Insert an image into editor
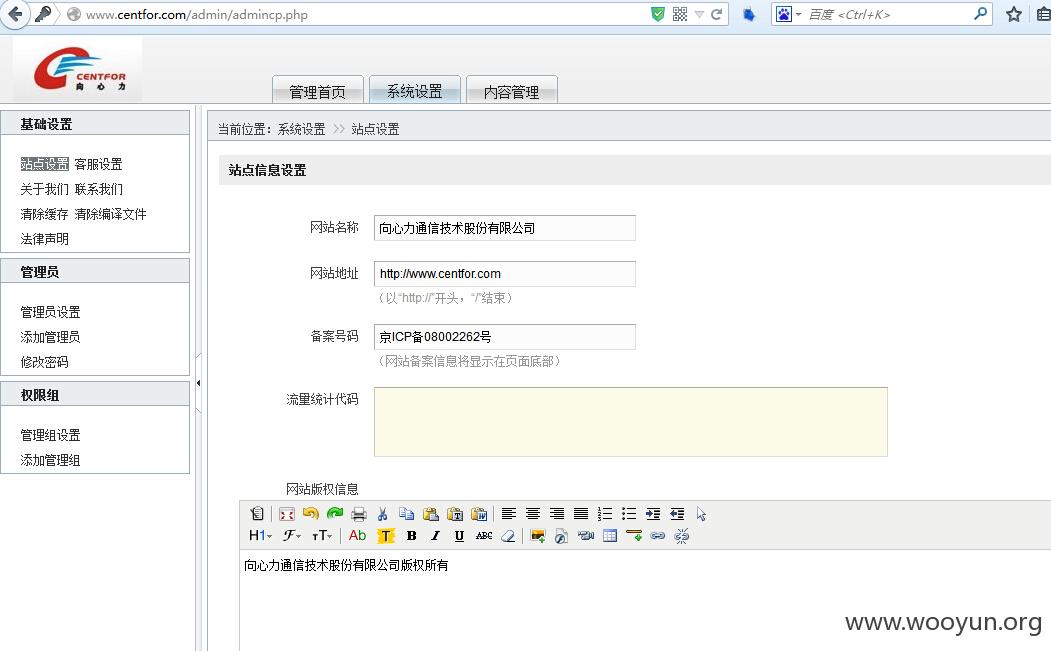The image size is (1051, 651). pyautogui.click(x=538, y=536)
